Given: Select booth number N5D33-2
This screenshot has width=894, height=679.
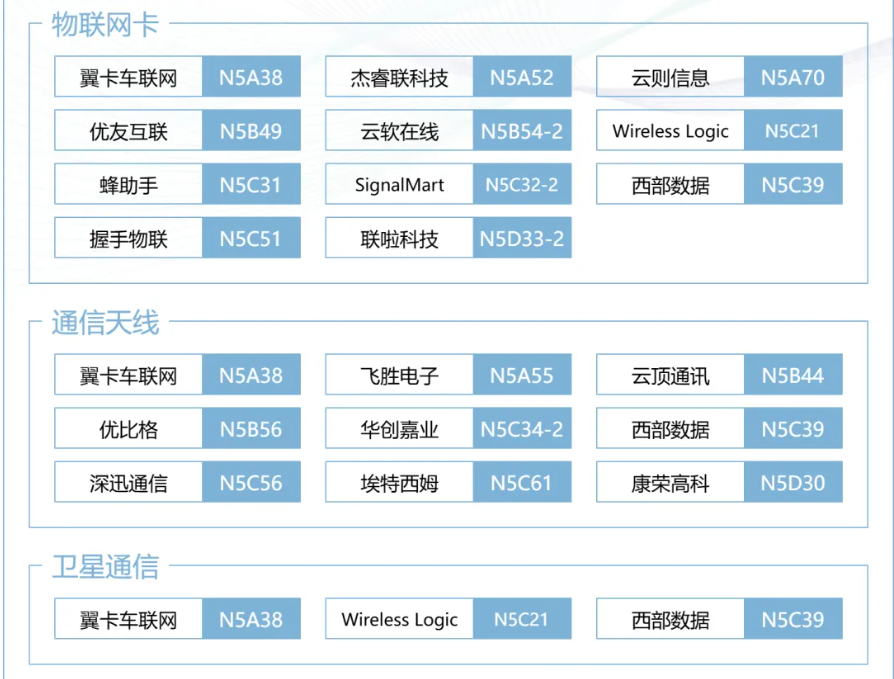Looking at the screenshot, I should (x=522, y=238).
